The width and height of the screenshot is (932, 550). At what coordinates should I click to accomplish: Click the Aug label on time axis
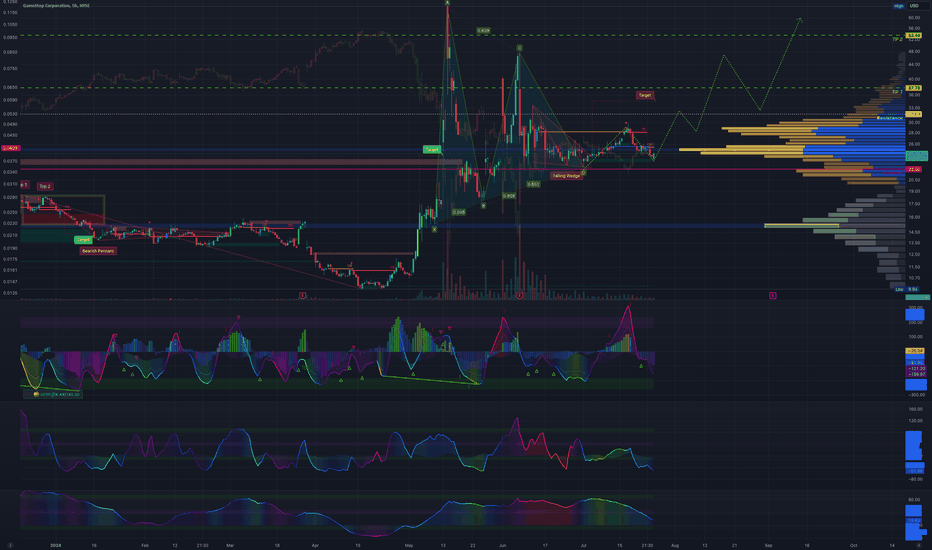click(x=675, y=545)
